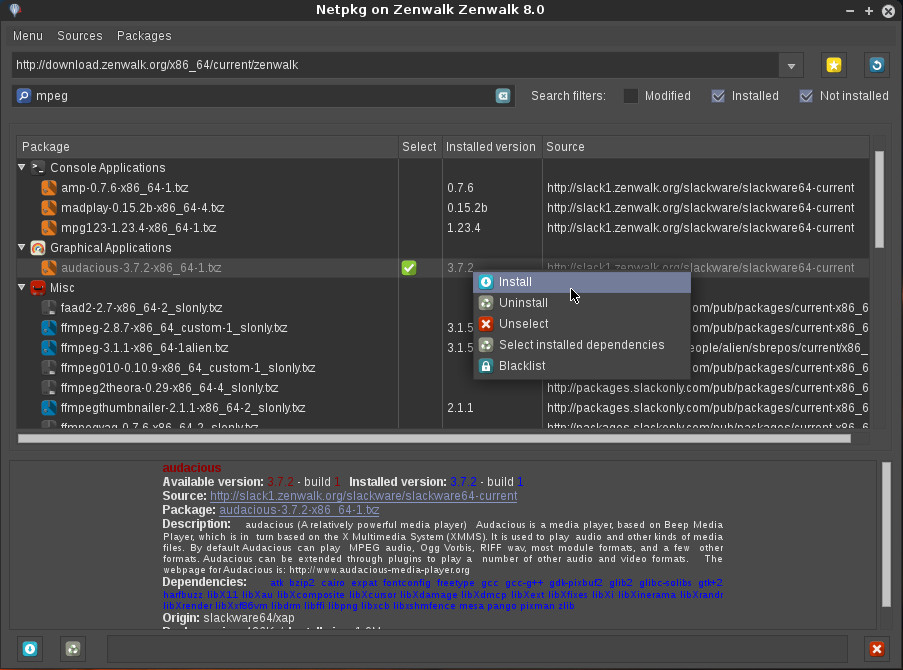
Task: Choose Blacklist from the context menu
Action: (x=582, y=366)
